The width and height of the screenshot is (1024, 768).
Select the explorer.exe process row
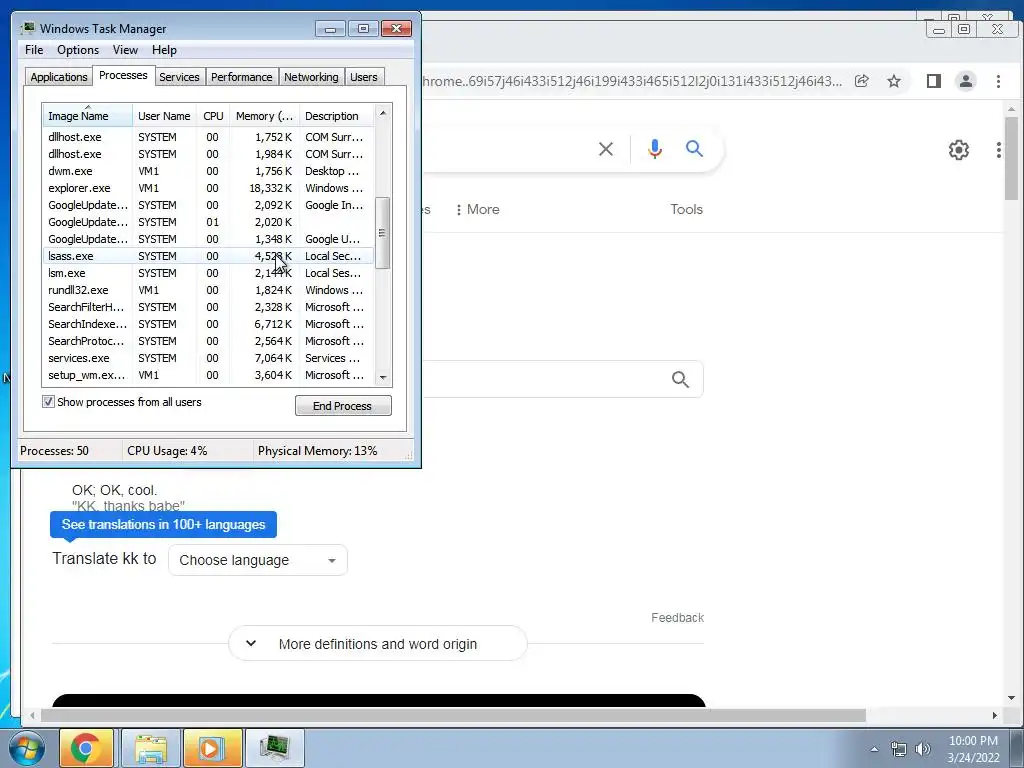point(208,188)
